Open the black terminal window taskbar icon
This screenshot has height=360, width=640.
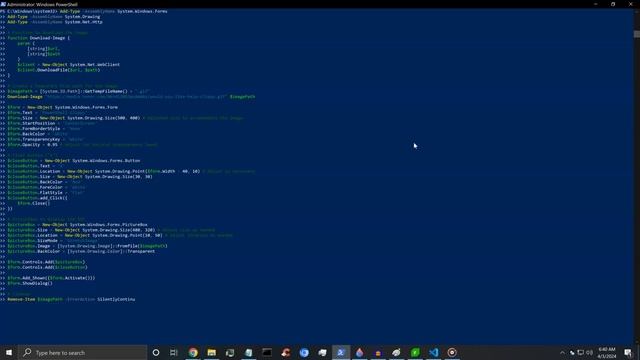pyautogui.click(x=267, y=352)
